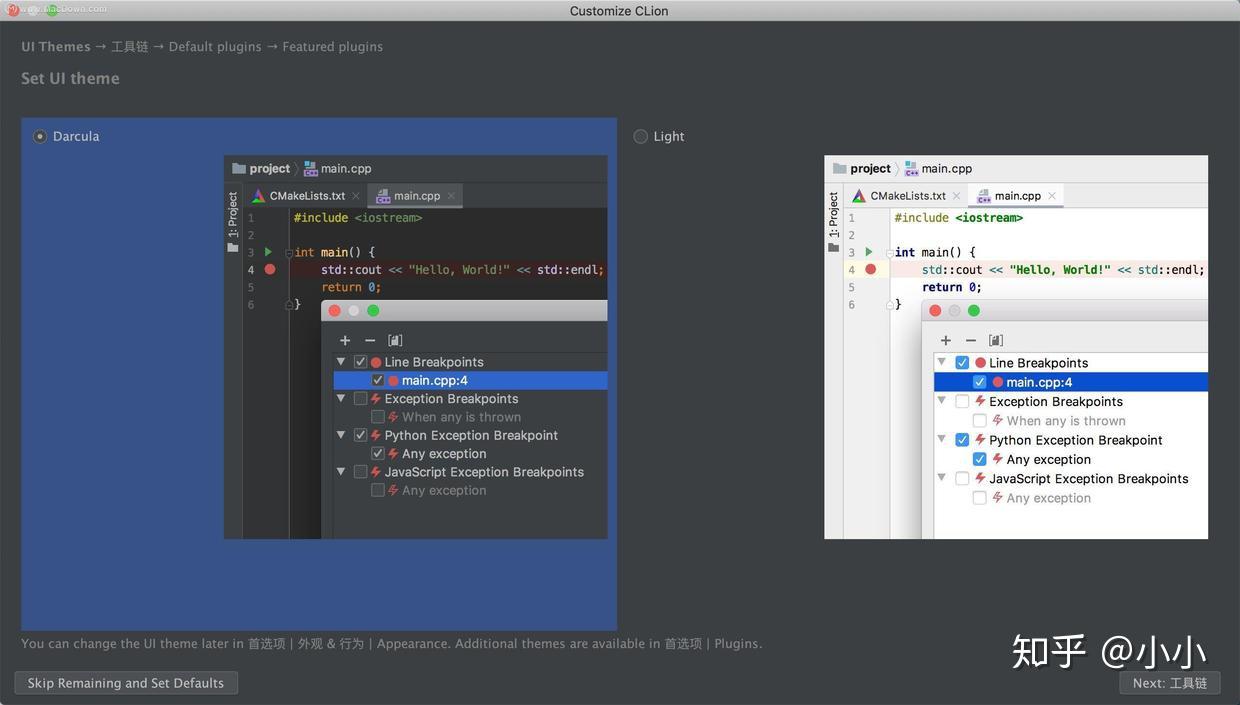Close the CMakeLists.txt tab in Darcula preview

pyautogui.click(x=355, y=196)
